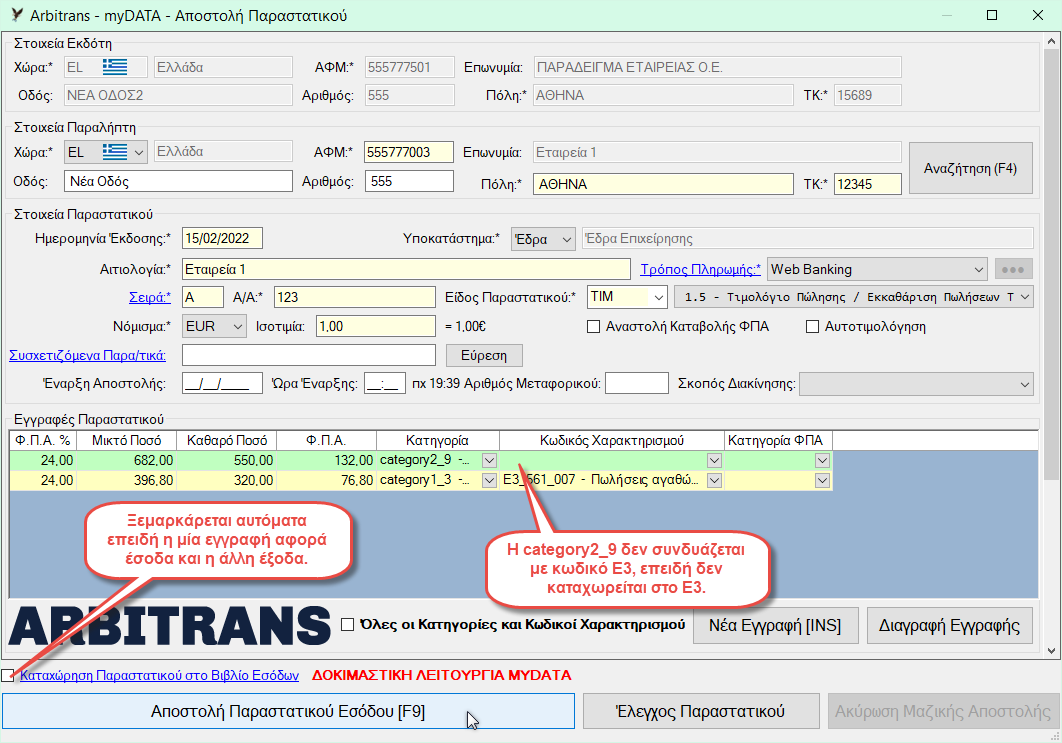Toggle Καταχώρηση Παραστατικού στο Βιβλίο Εσόδων checkbox
1062x743 pixels.
pyautogui.click(x=9, y=675)
